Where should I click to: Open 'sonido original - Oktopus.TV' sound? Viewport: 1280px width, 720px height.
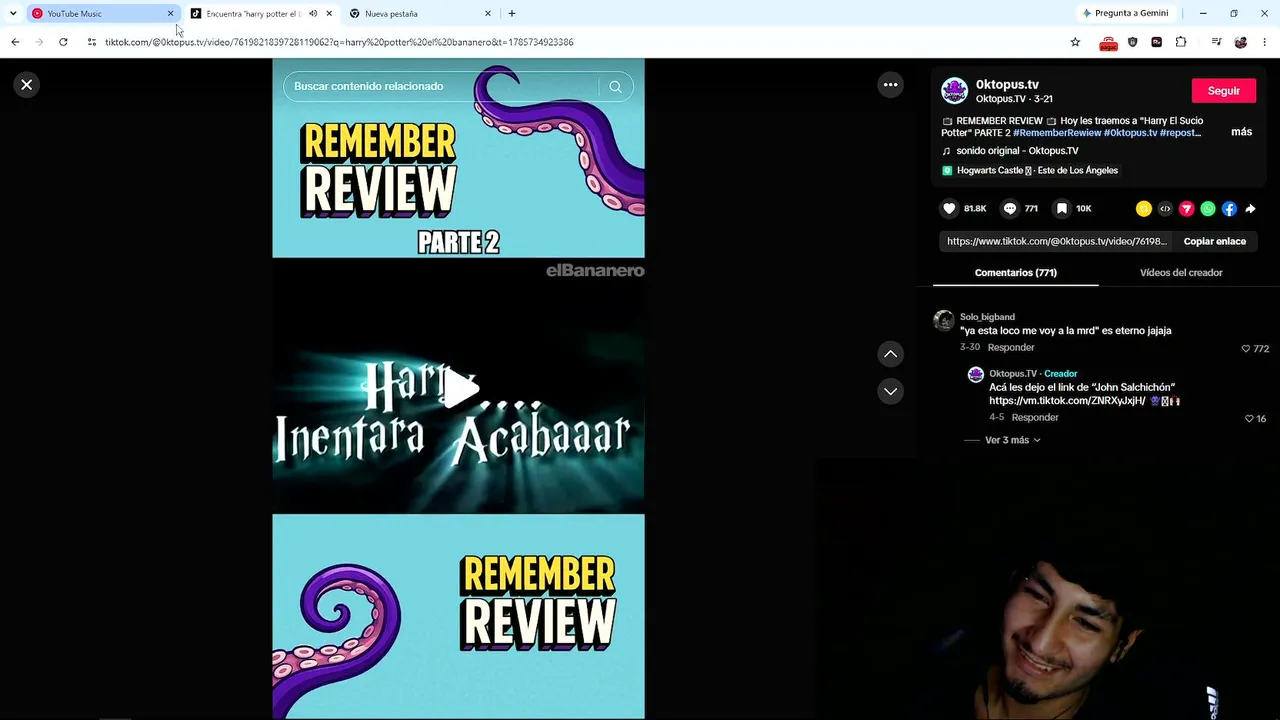1017,151
